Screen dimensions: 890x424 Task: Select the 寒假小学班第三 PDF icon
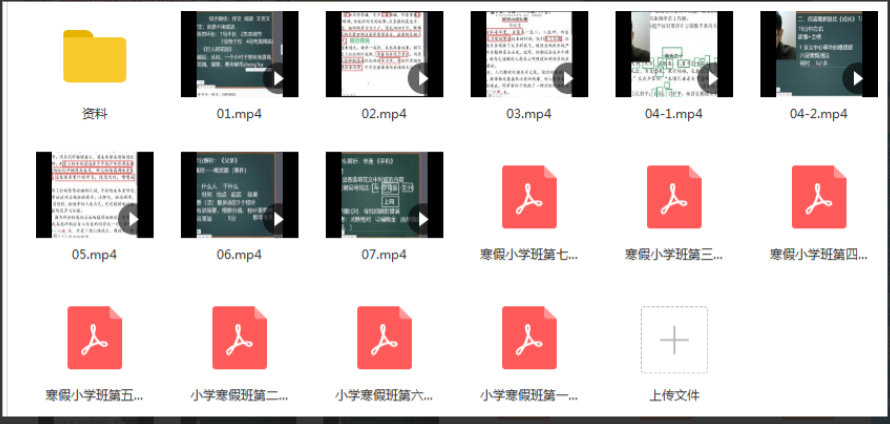674,197
